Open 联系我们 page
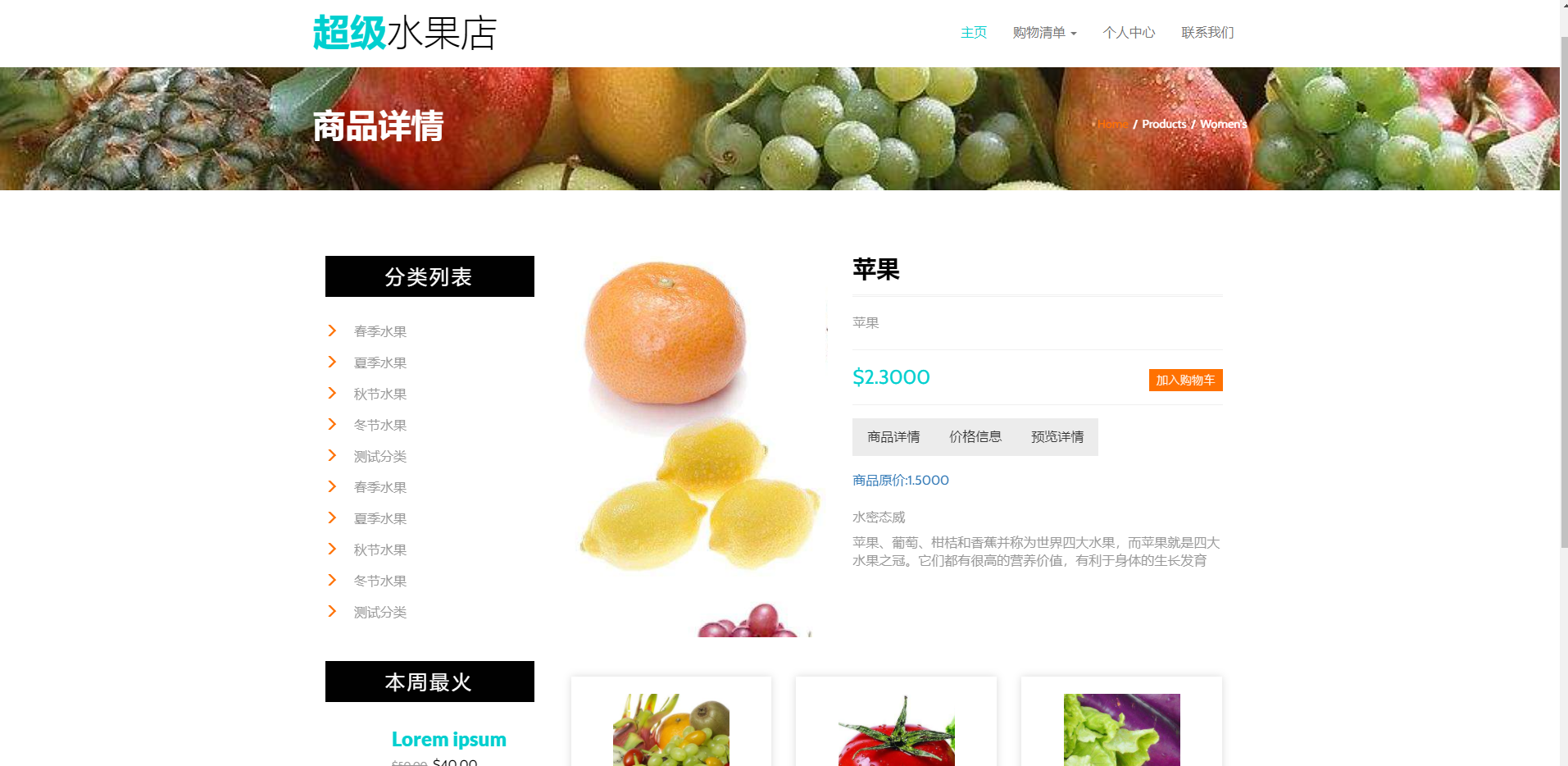 (x=1207, y=33)
